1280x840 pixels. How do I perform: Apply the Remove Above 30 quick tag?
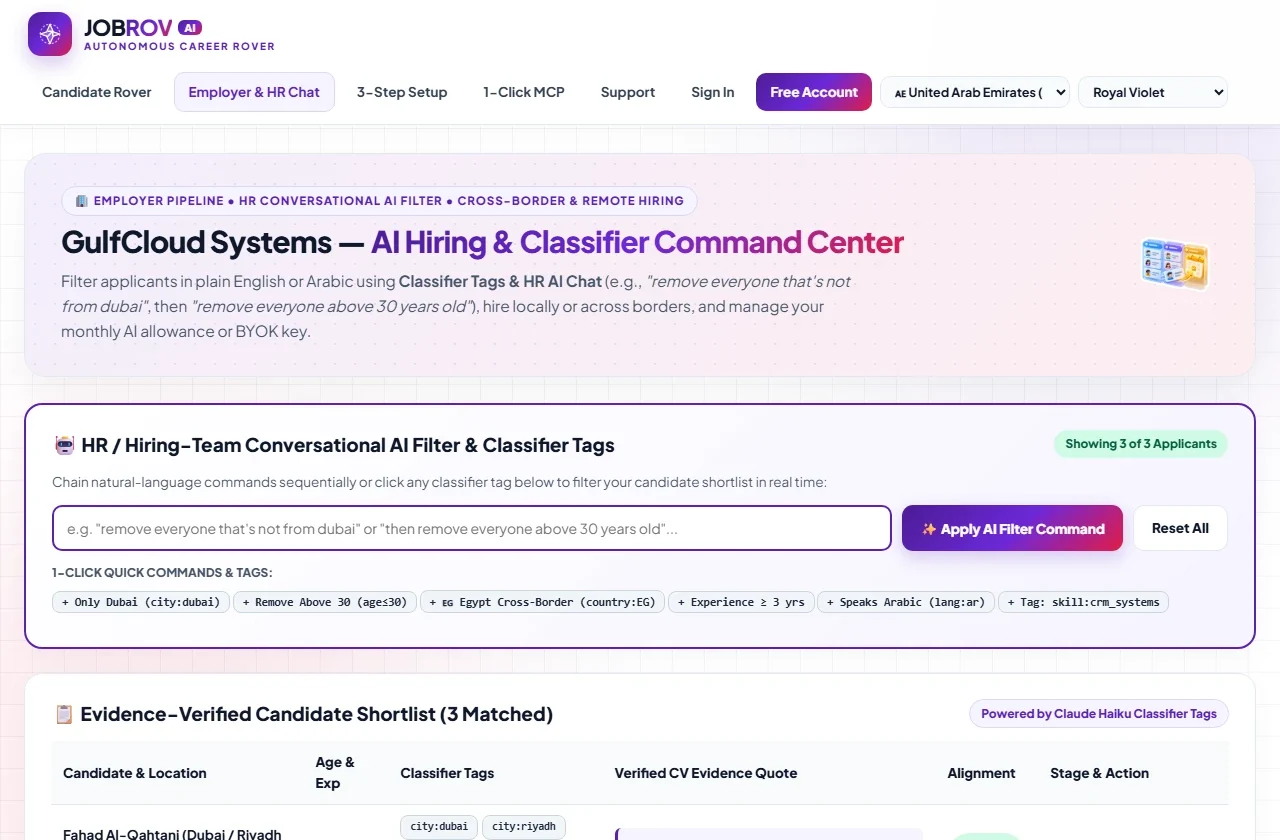(x=324, y=602)
